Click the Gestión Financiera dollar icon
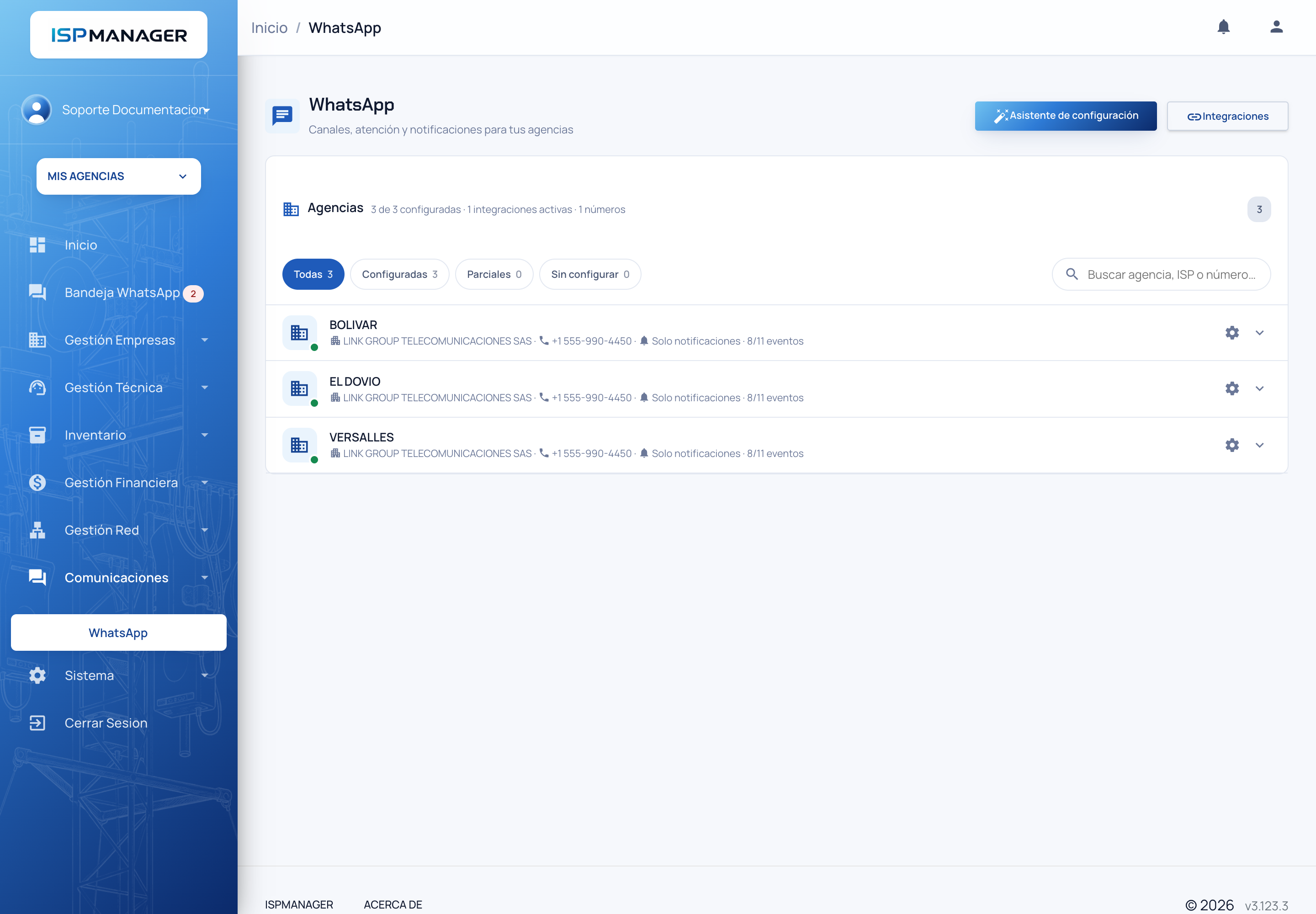1316x914 pixels. pyautogui.click(x=37, y=483)
